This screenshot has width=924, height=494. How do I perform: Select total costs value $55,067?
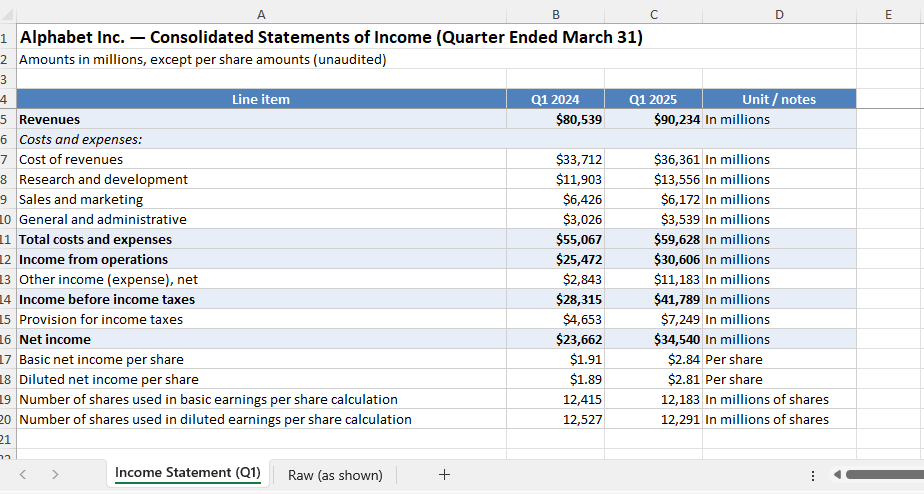point(555,239)
